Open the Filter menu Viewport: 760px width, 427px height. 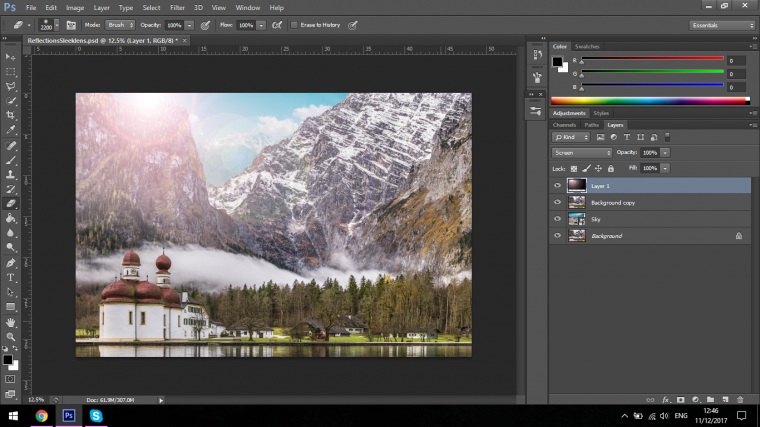[x=177, y=8]
